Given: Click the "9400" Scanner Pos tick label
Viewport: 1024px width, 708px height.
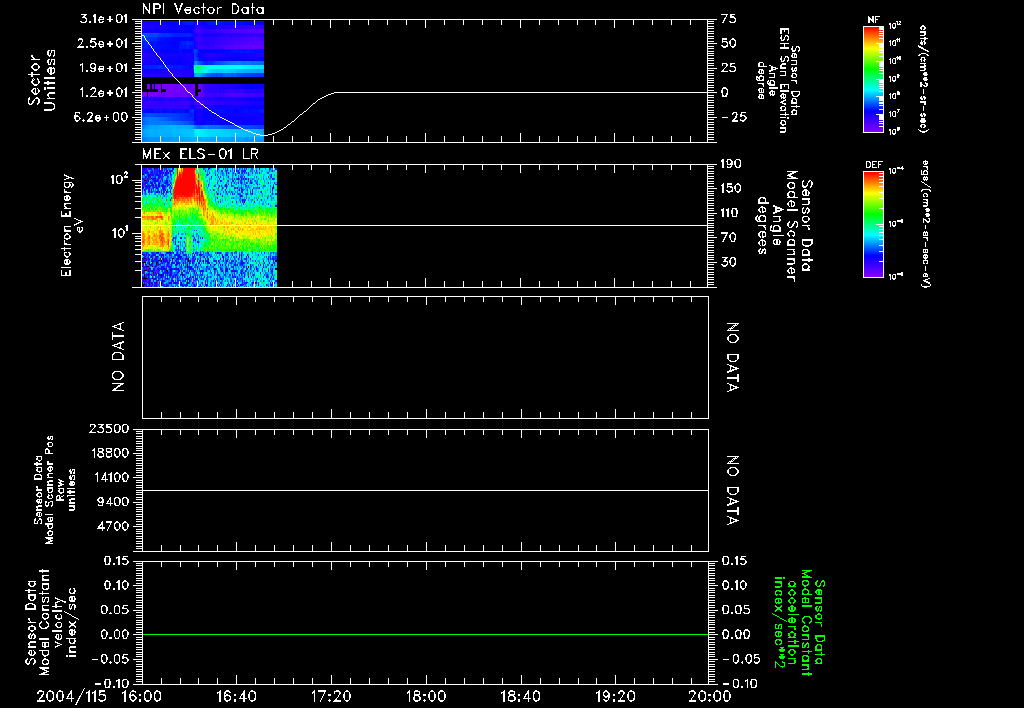Looking at the screenshot, I should pos(114,502).
